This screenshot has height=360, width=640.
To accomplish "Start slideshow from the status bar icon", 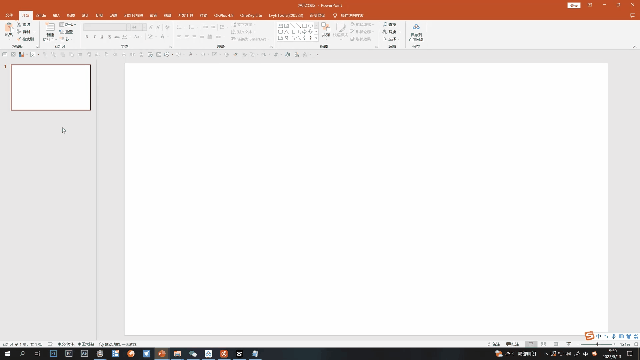I will pos(569,344).
